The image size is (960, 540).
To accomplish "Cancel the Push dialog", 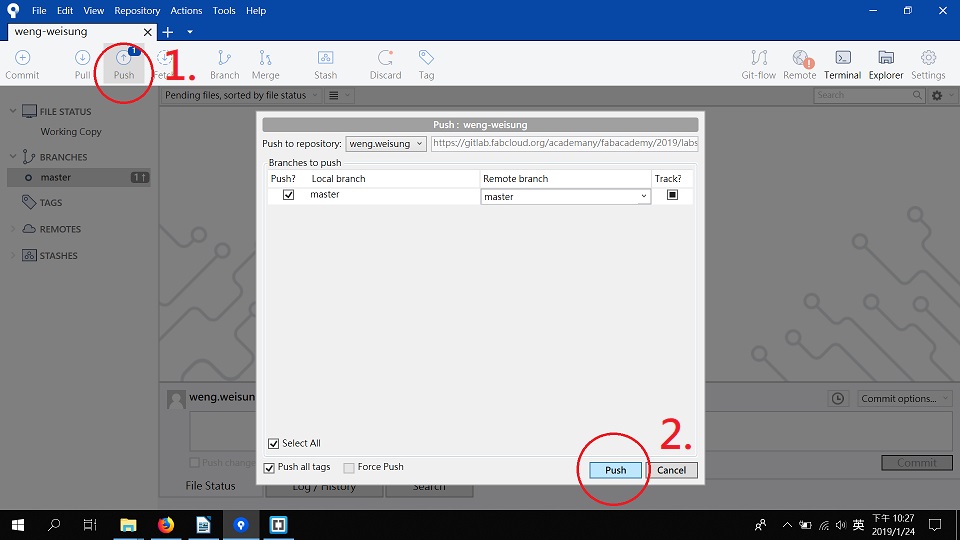I will 672,470.
